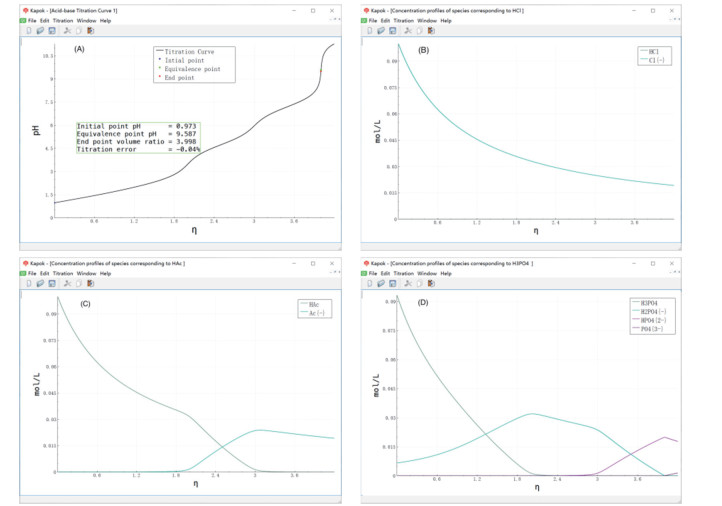The height and width of the screenshot is (506, 722).
Task: Open Titration menu in HCl profiles window
Action: click(x=403, y=21)
